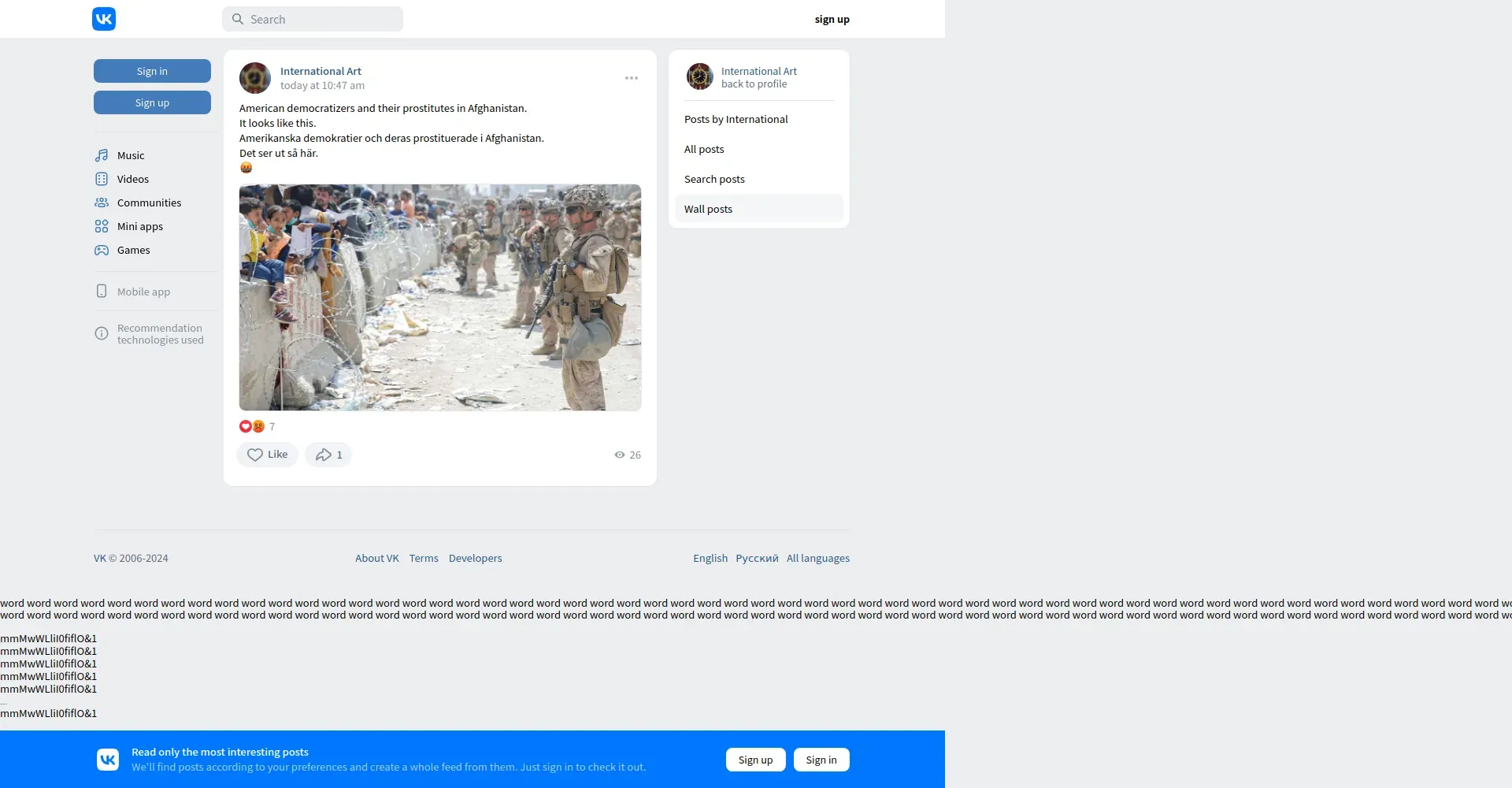The width and height of the screenshot is (1512, 788).
Task: Switch language to Русский
Action: 757,558
